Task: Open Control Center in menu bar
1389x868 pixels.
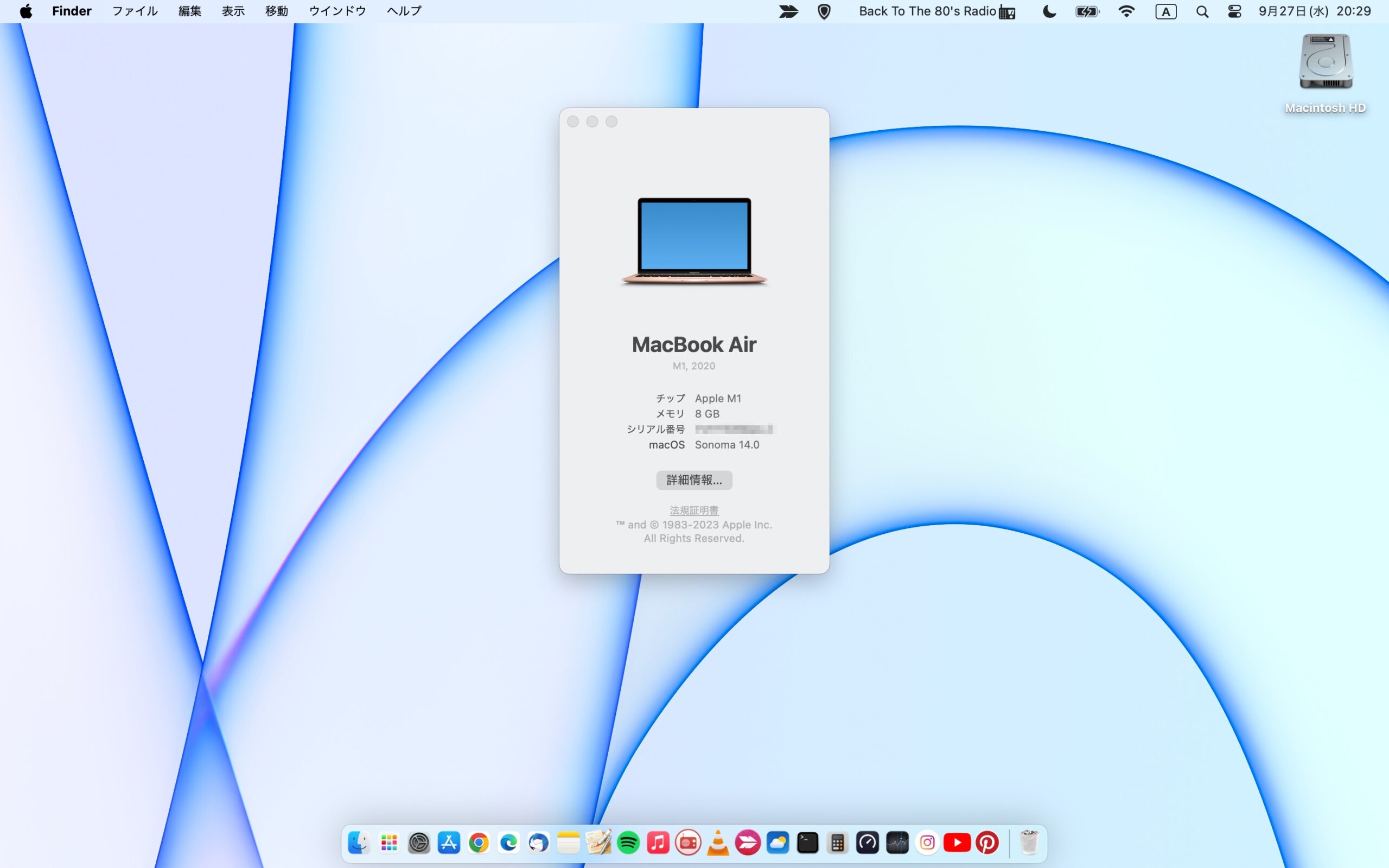Action: click(x=1234, y=11)
